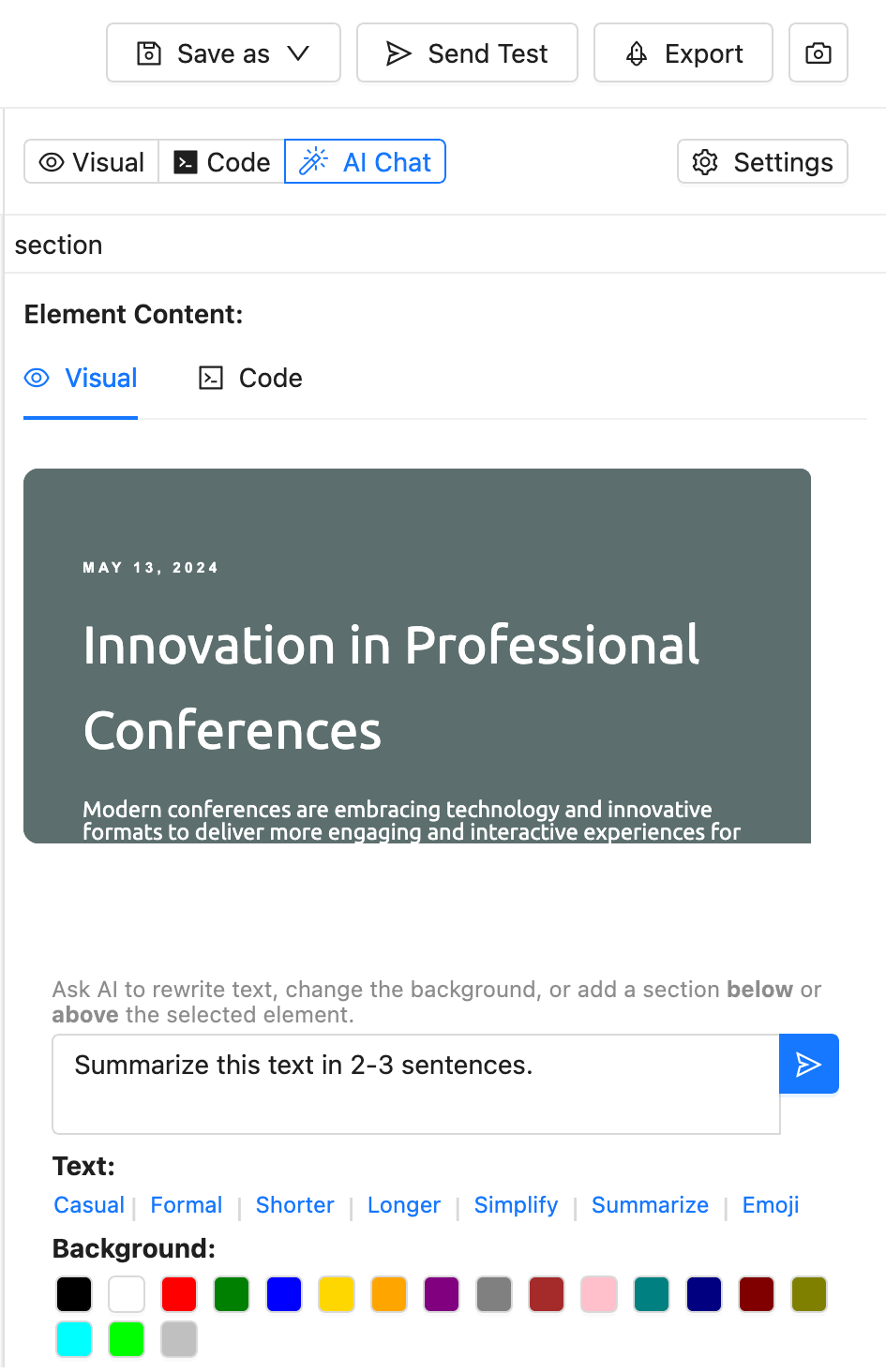Expand the Save as dropdown arrow
886x1372 pixels.
(x=298, y=53)
